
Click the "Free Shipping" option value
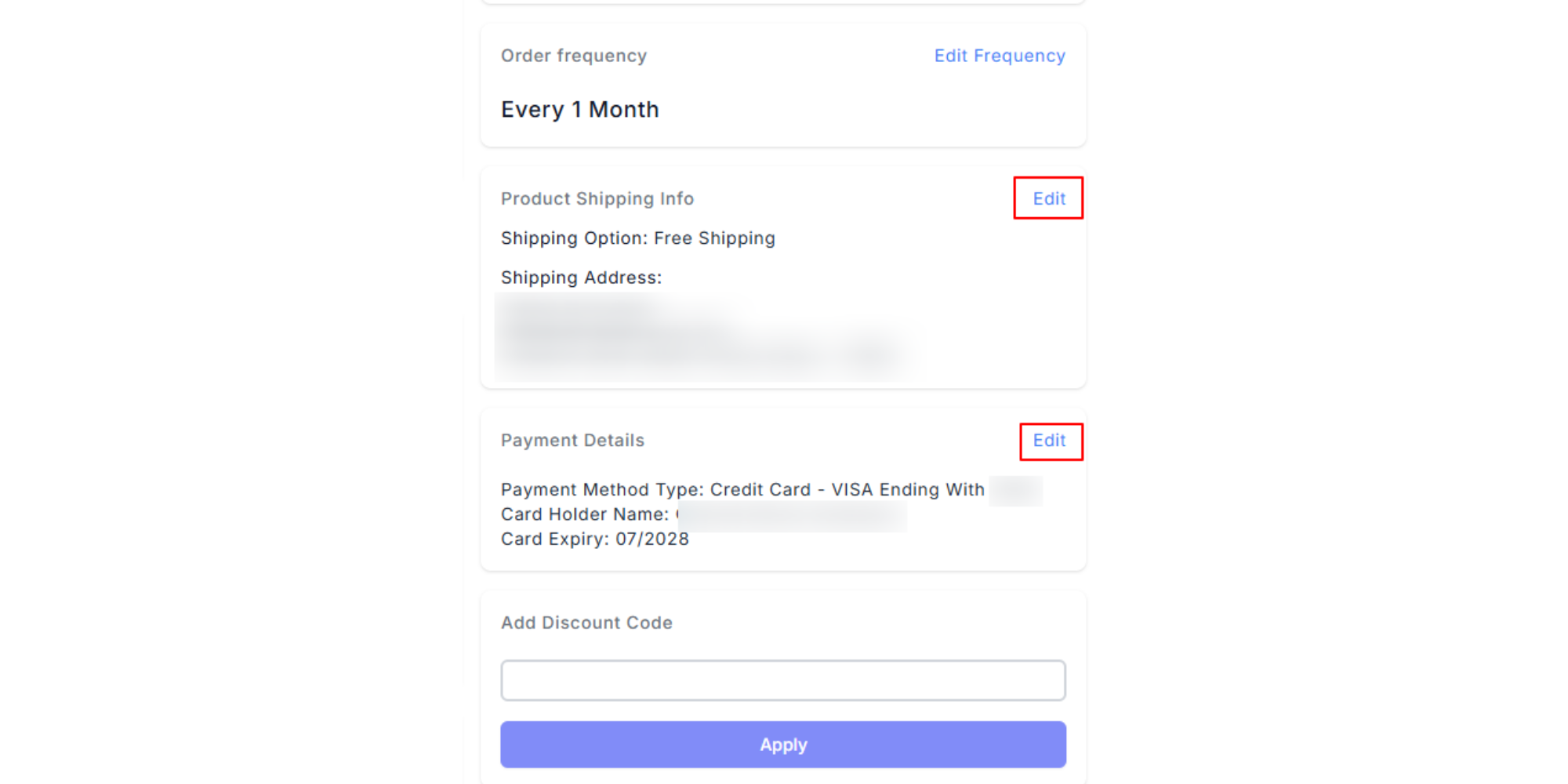[714, 238]
